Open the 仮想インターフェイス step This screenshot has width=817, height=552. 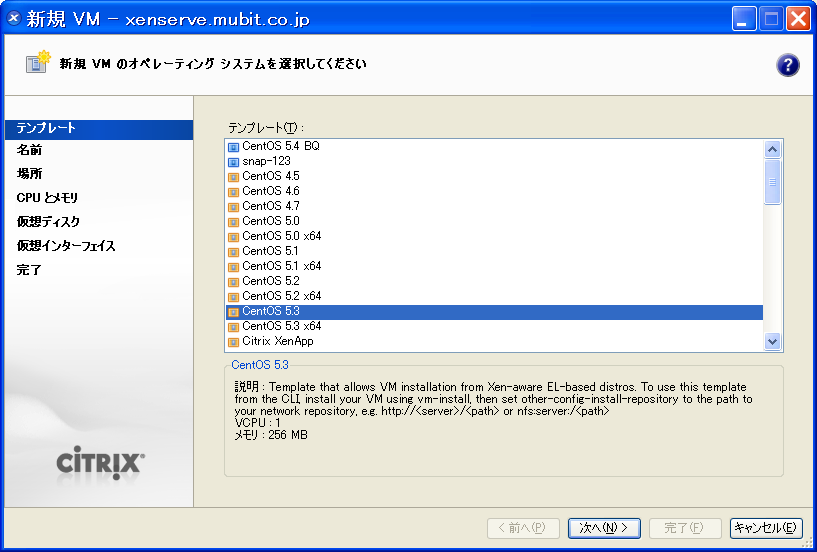66,246
